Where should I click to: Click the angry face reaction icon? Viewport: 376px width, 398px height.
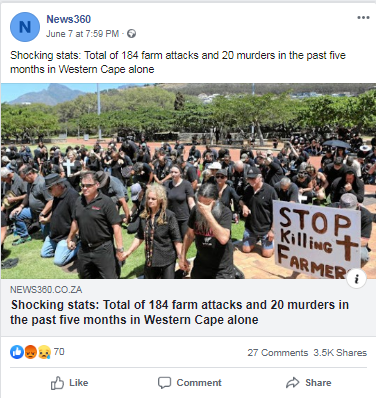coord(31,352)
